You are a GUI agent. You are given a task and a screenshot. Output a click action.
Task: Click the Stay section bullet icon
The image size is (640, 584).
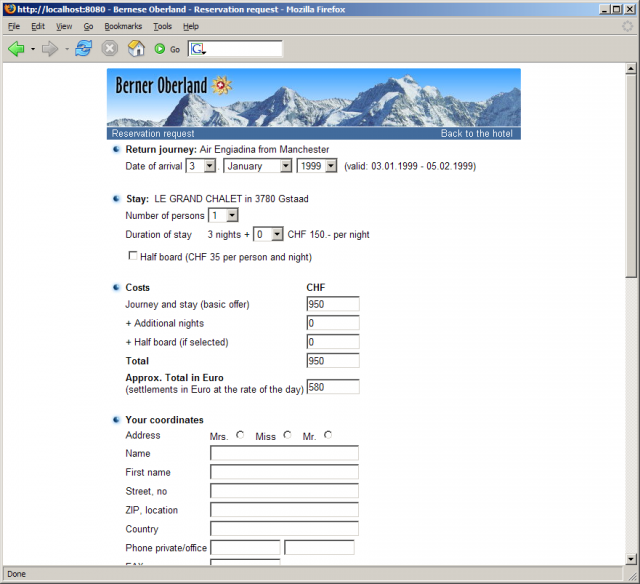116,199
